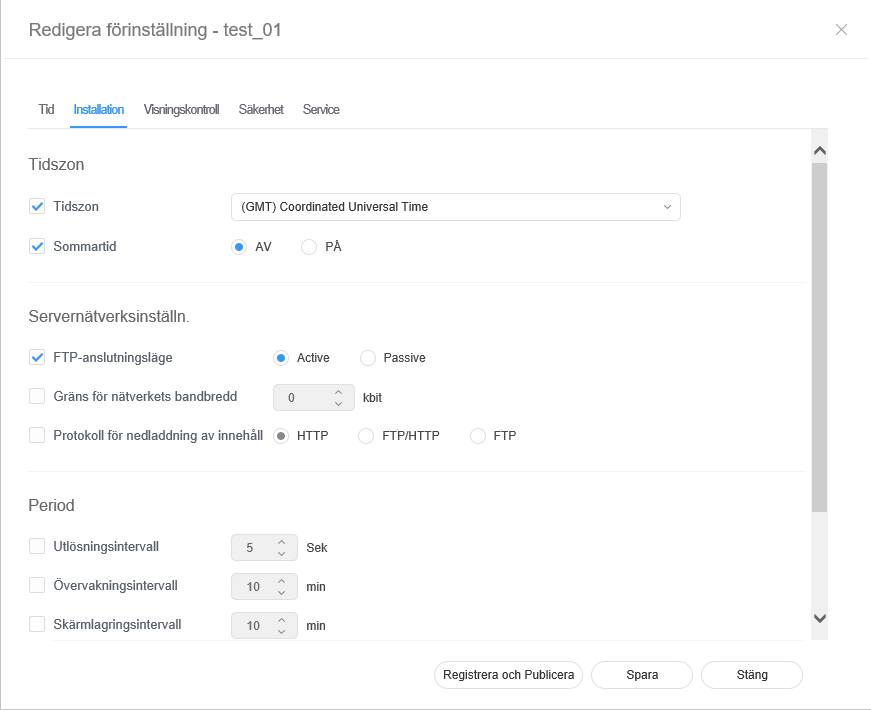Click the vertical scrollbar thumb
The image size is (871, 710).
coord(819,335)
